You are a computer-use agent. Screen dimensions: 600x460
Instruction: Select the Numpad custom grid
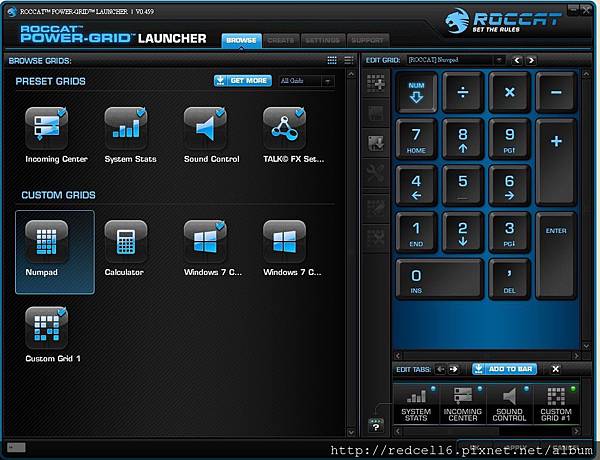click(x=55, y=252)
